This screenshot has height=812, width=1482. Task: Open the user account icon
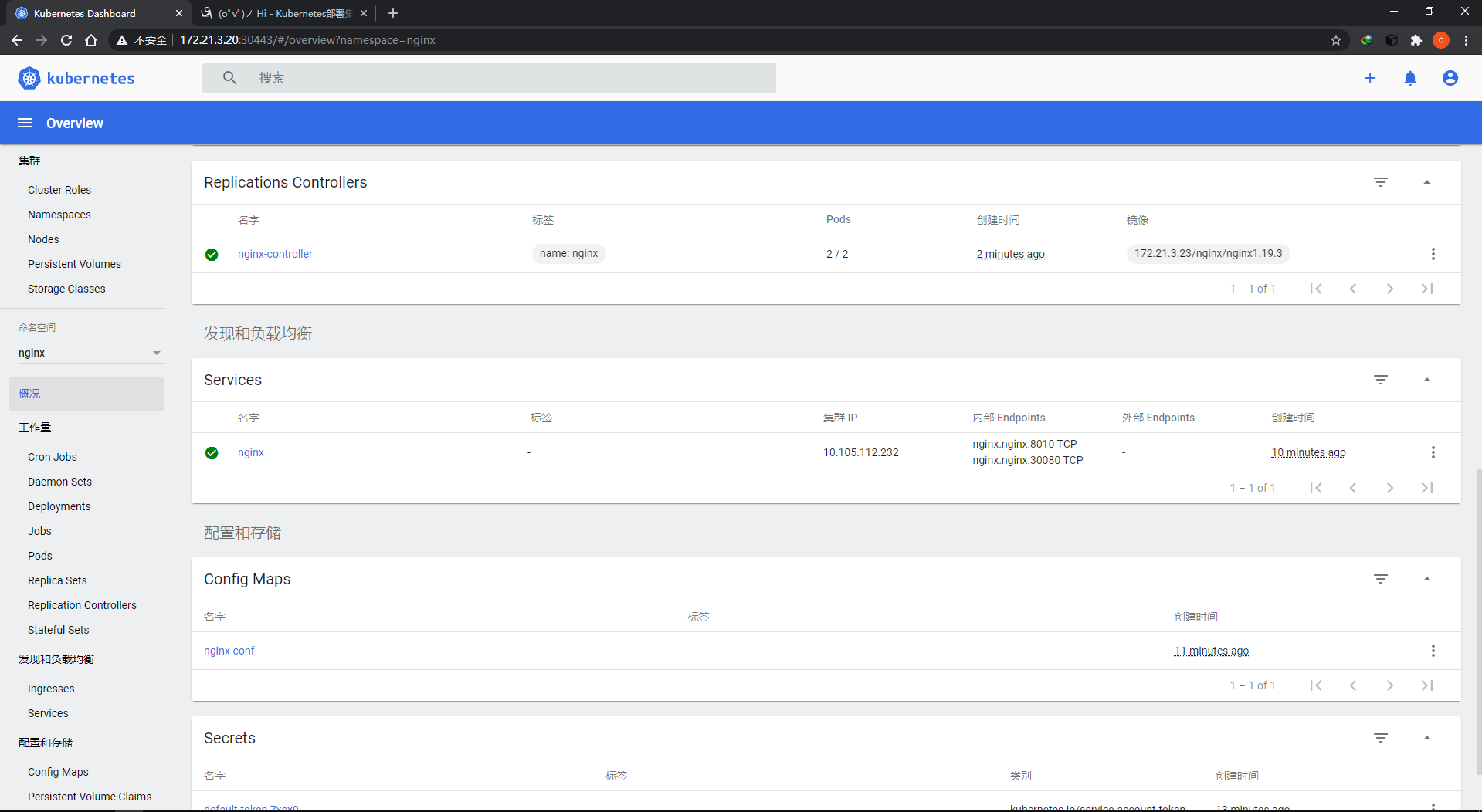pyautogui.click(x=1450, y=78)
